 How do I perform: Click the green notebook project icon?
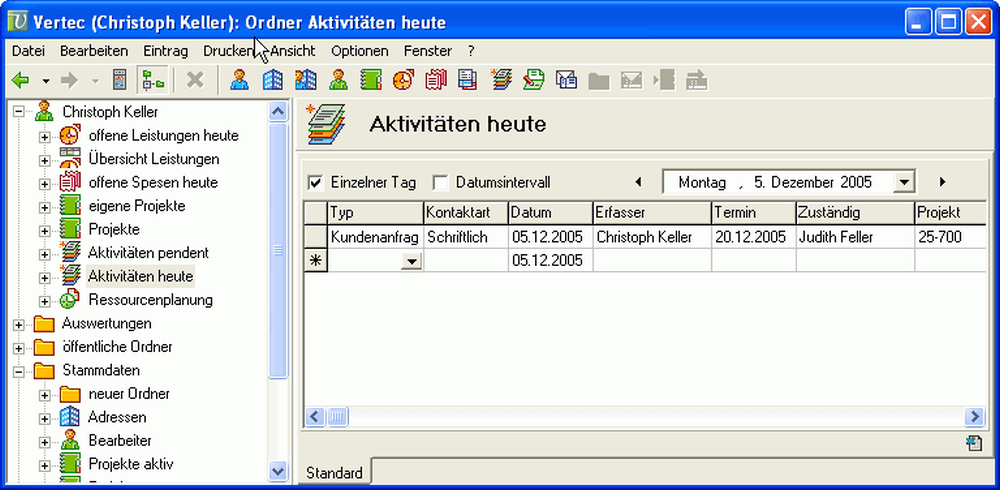pyautogui.click(x=371, y=80)
